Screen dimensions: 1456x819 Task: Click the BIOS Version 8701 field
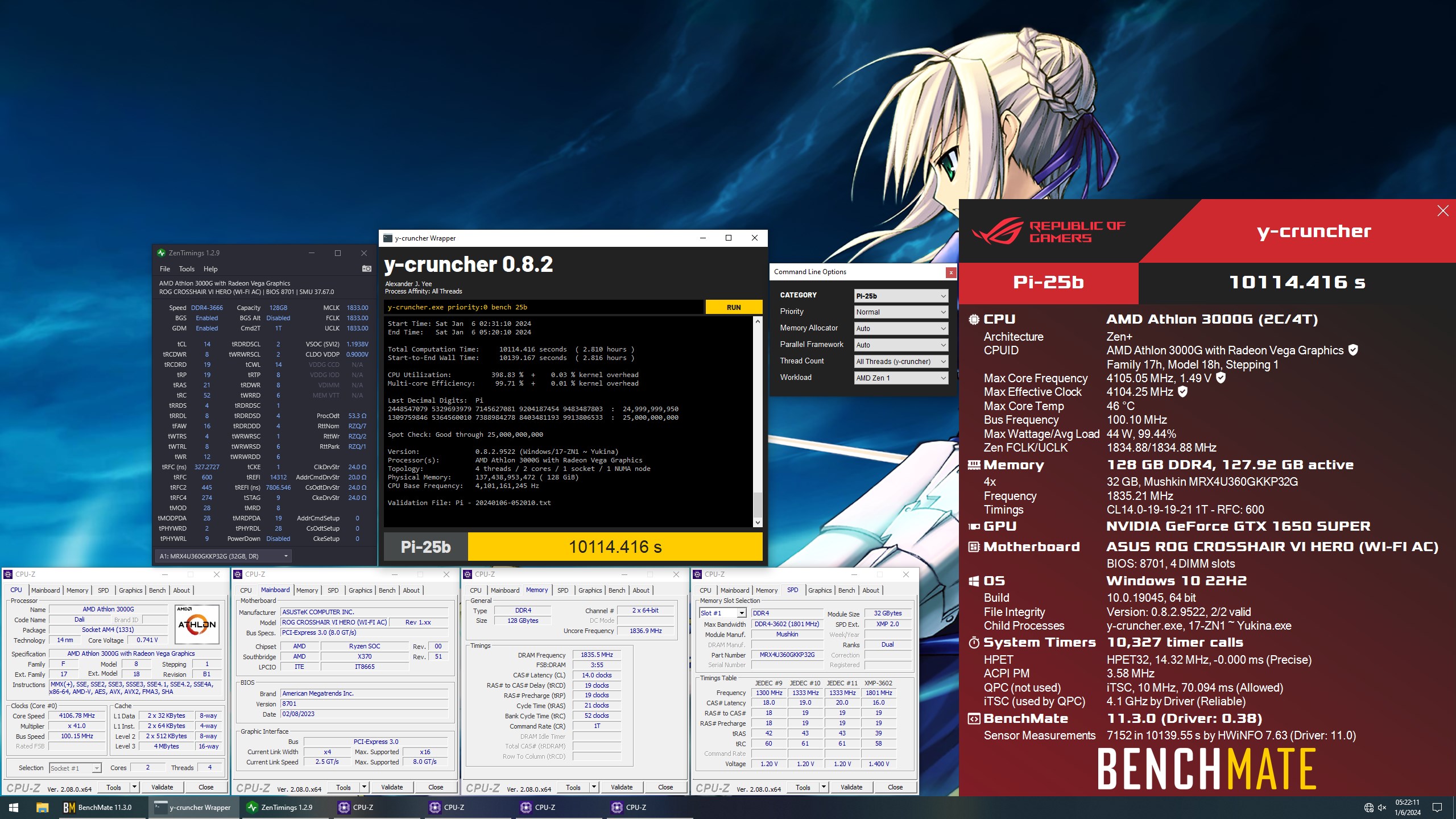coord(365,704)
